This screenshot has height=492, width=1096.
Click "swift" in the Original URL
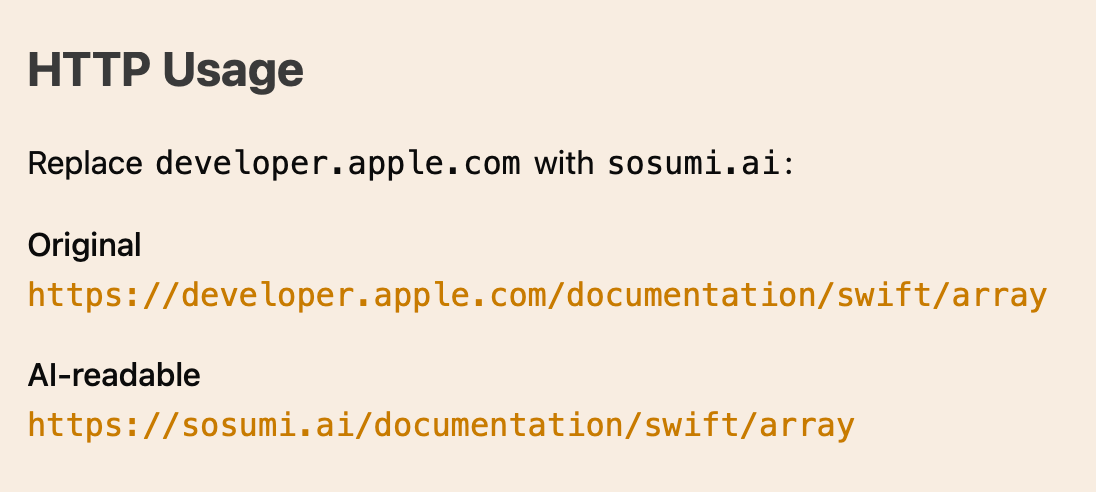[884, 296]
